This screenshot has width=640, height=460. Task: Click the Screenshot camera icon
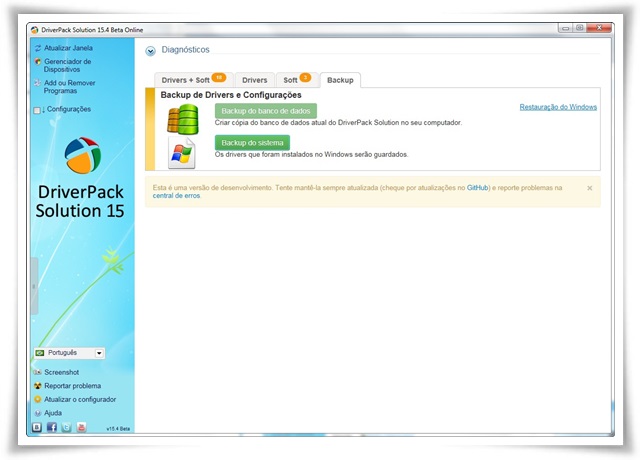[x=38, y=372]
